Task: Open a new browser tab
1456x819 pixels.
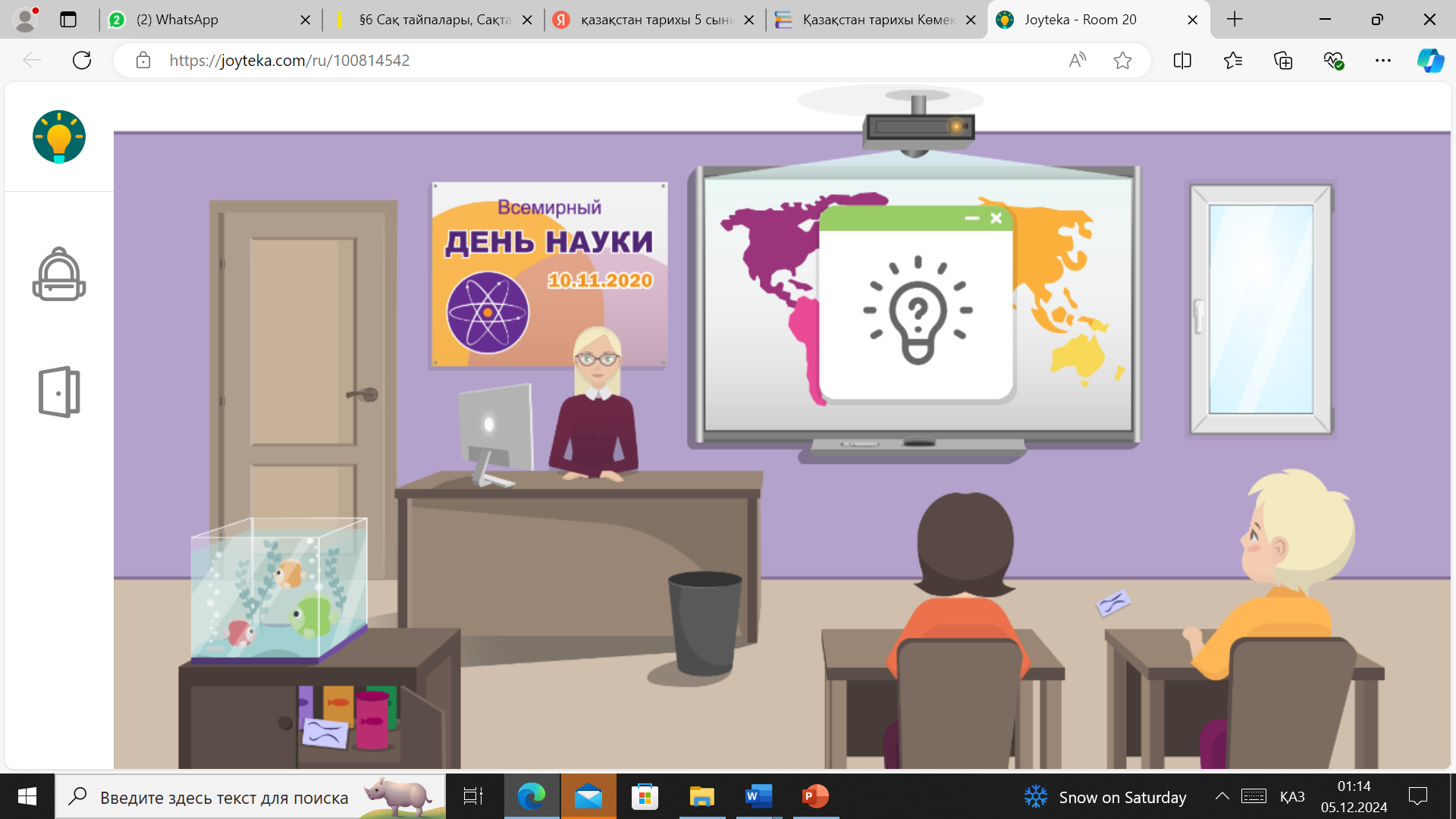Action: pyautogui.click(x=1235, y=20)
